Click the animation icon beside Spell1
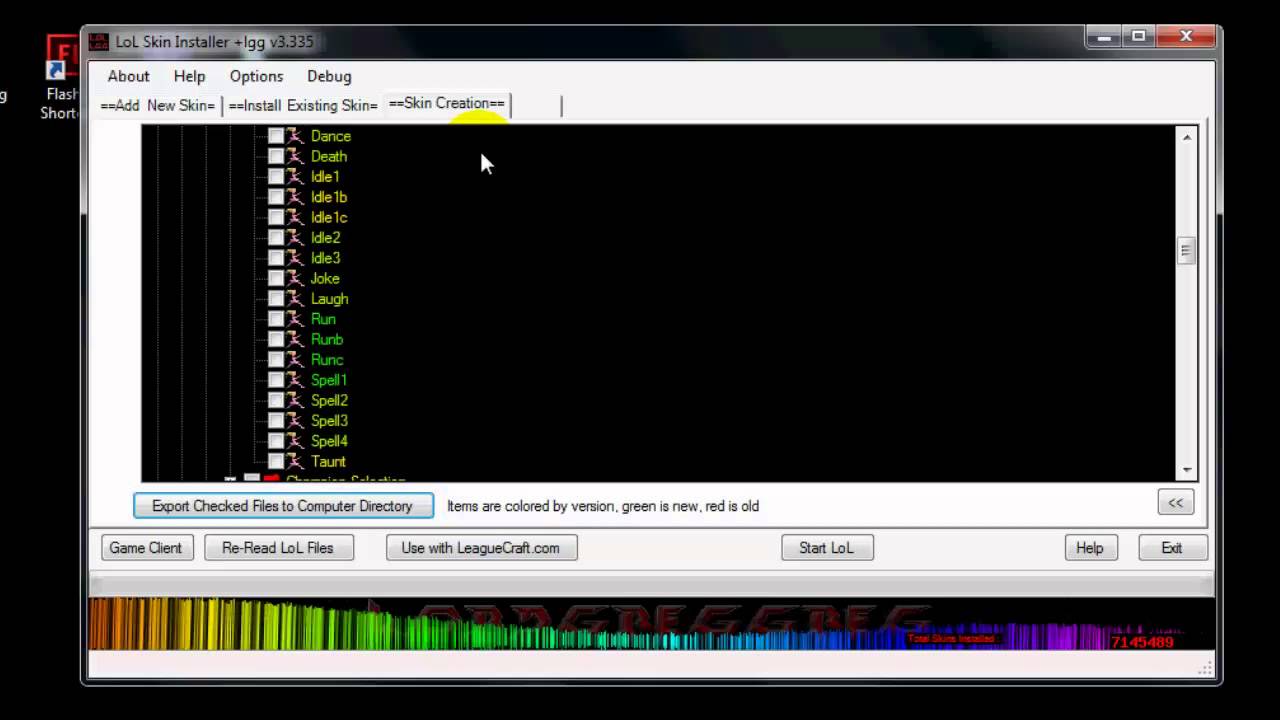The image size is (1280, 720). [x=295, y=380]
